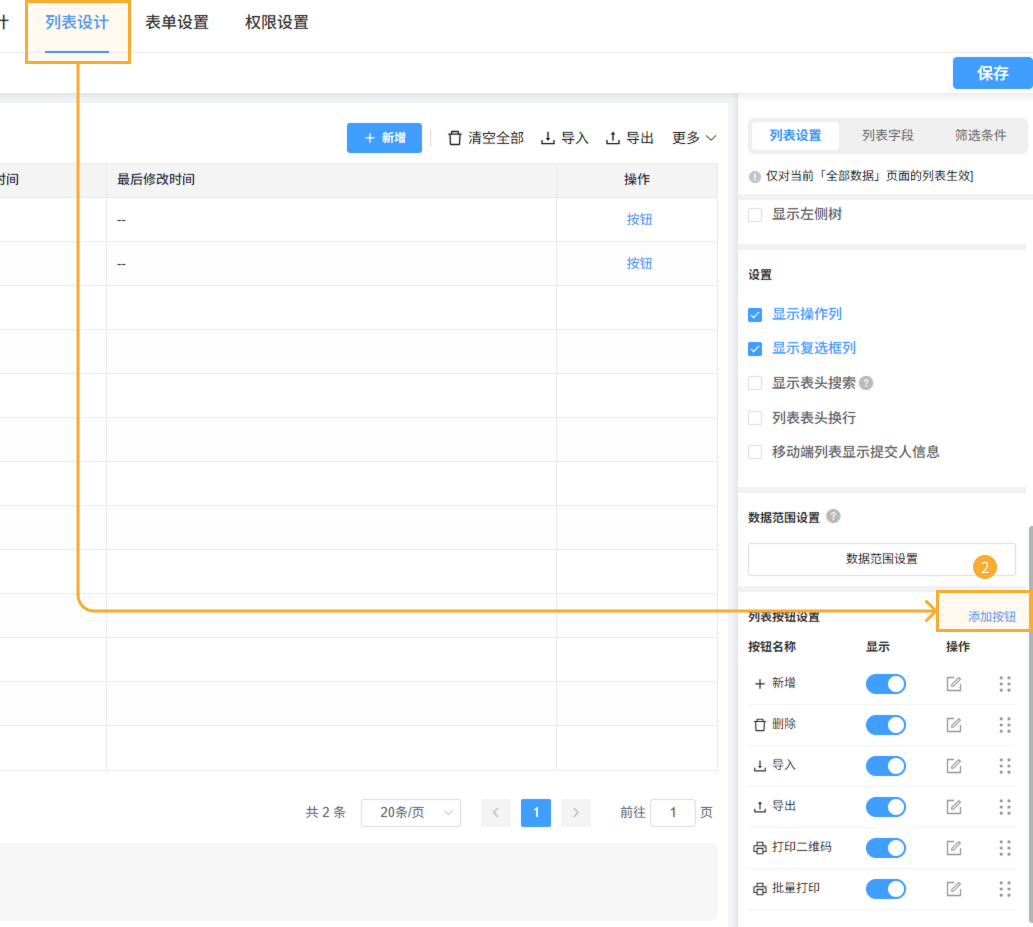Toggle display switch for 导出 button

coord(885,806)
